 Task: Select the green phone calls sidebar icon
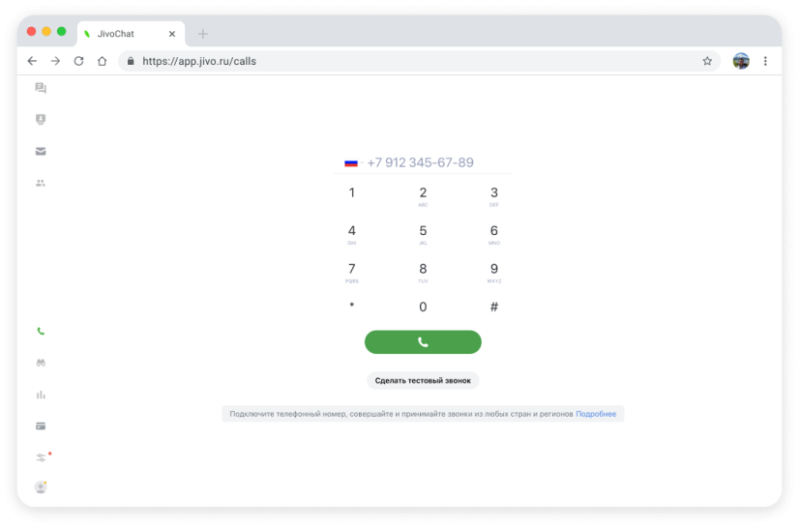(41, 332)
